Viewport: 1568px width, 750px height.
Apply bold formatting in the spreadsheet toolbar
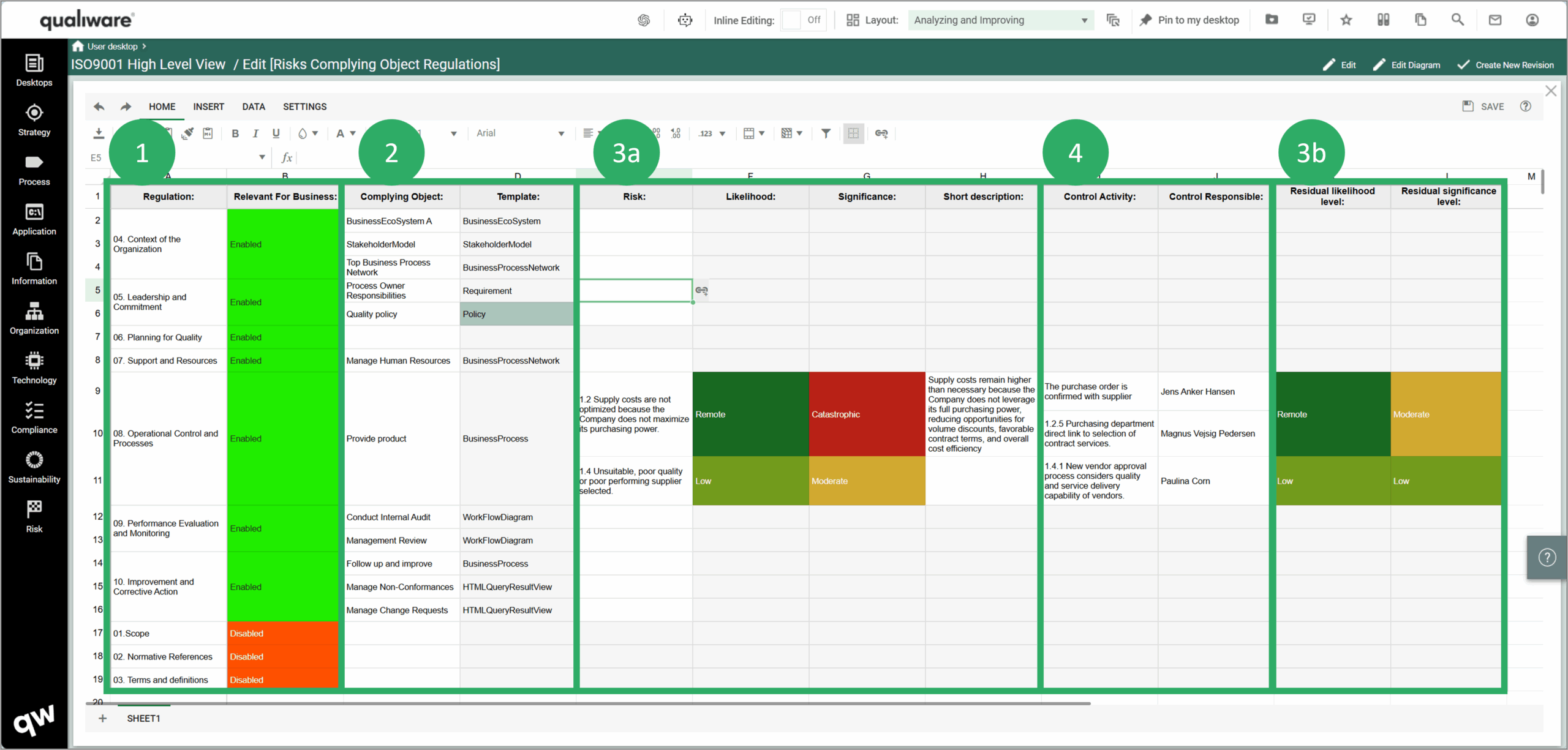click(x=235, y=133)
